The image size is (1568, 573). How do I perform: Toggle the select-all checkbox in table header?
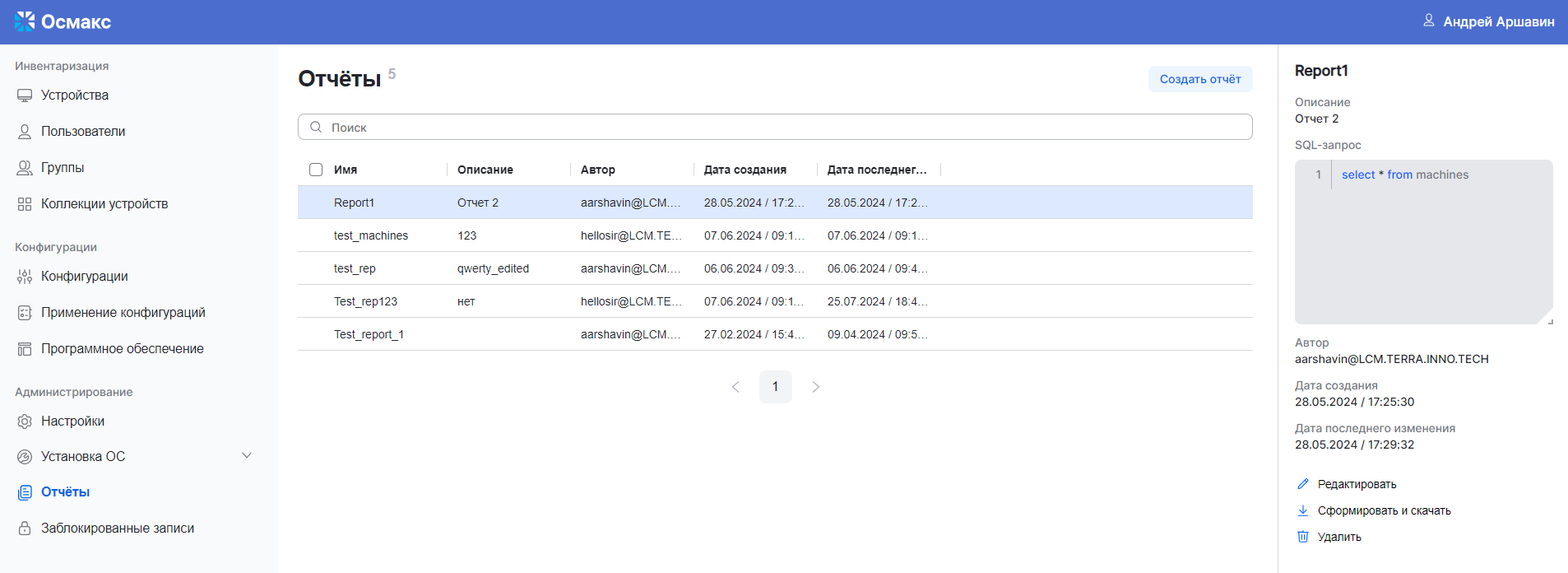(x=316, y=170)
